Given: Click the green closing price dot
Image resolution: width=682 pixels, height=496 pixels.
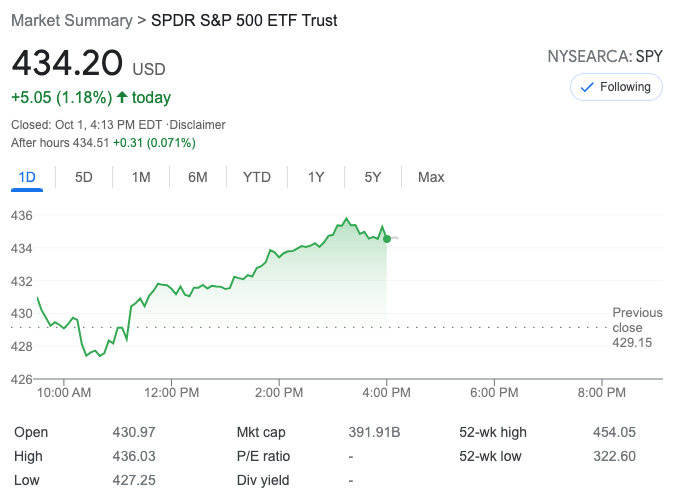Looking at the screenshot, I should (387, 238).
